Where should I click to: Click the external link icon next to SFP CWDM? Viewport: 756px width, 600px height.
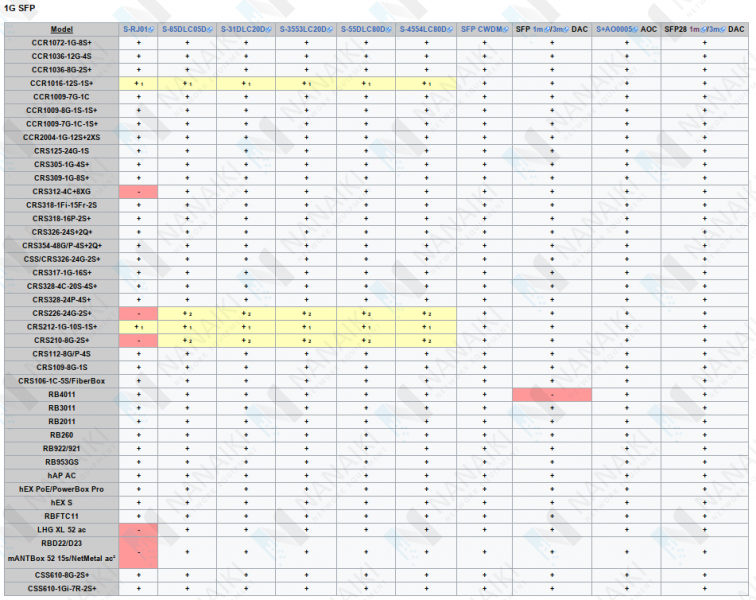pyautogui.click(x=506, y=30)
